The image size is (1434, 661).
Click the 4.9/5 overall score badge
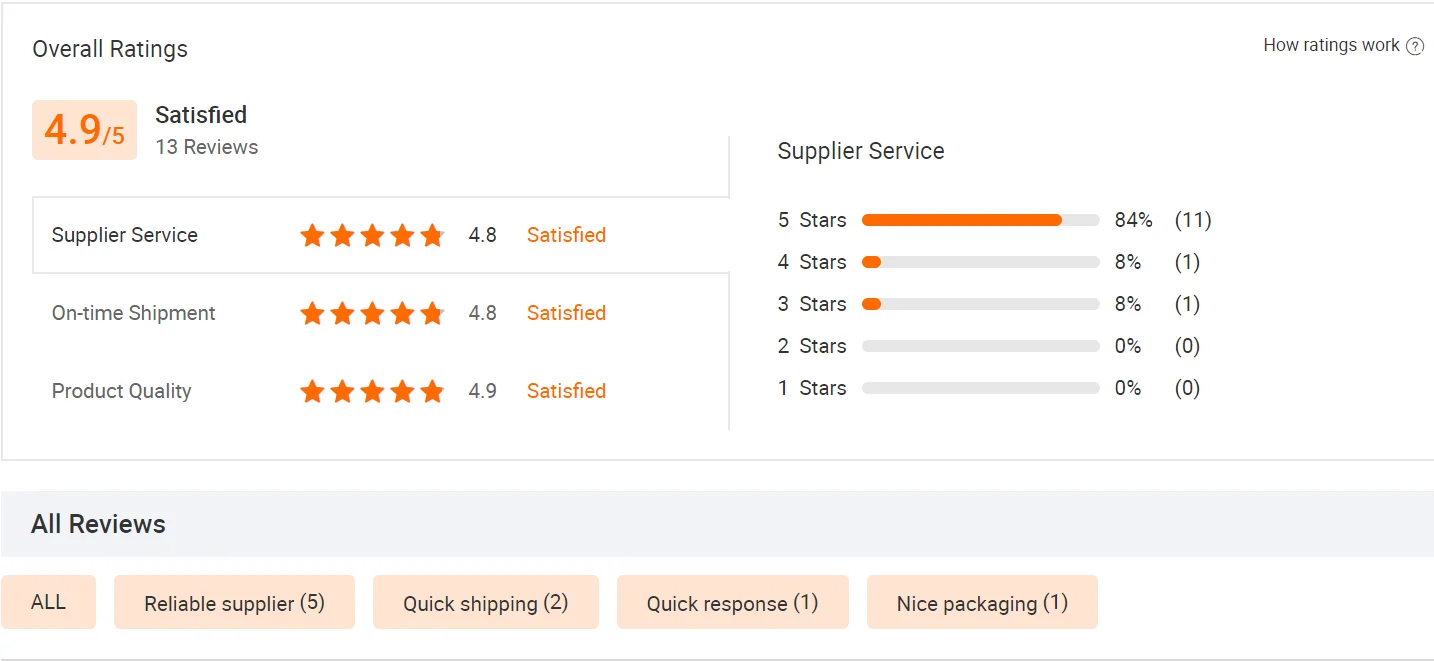84,130
